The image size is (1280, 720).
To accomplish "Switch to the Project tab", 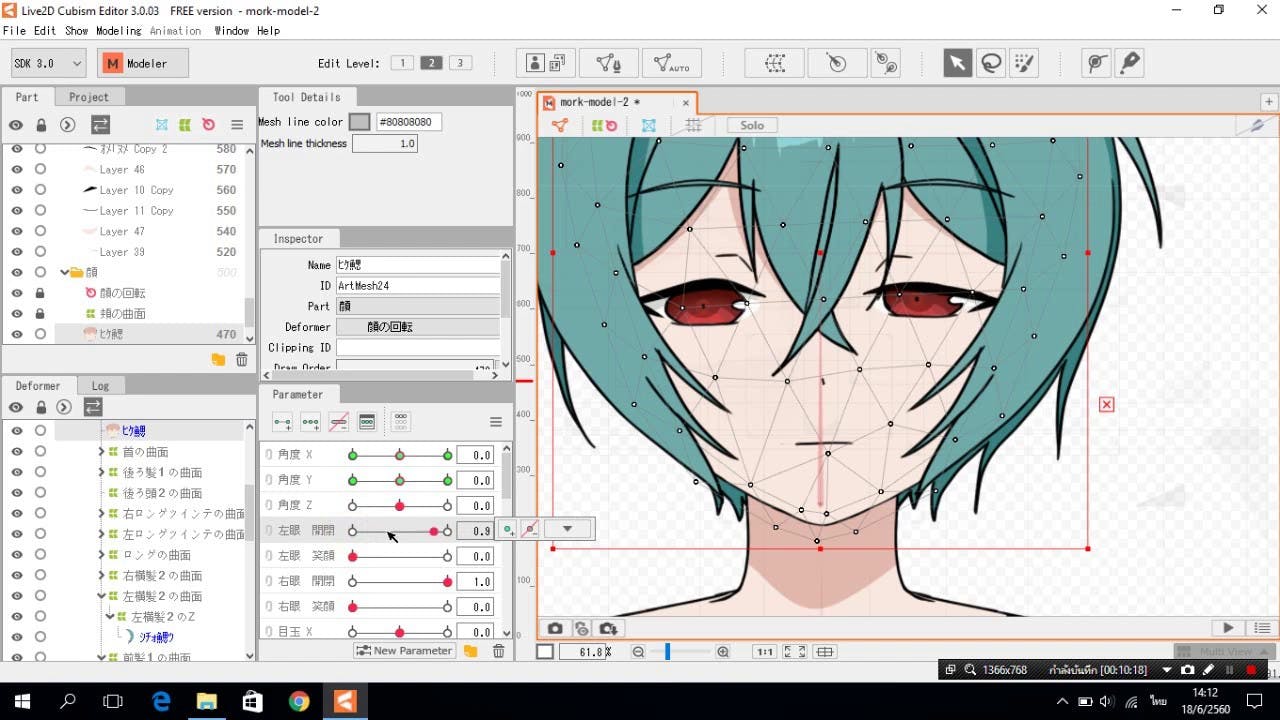I will coord(88,97).
